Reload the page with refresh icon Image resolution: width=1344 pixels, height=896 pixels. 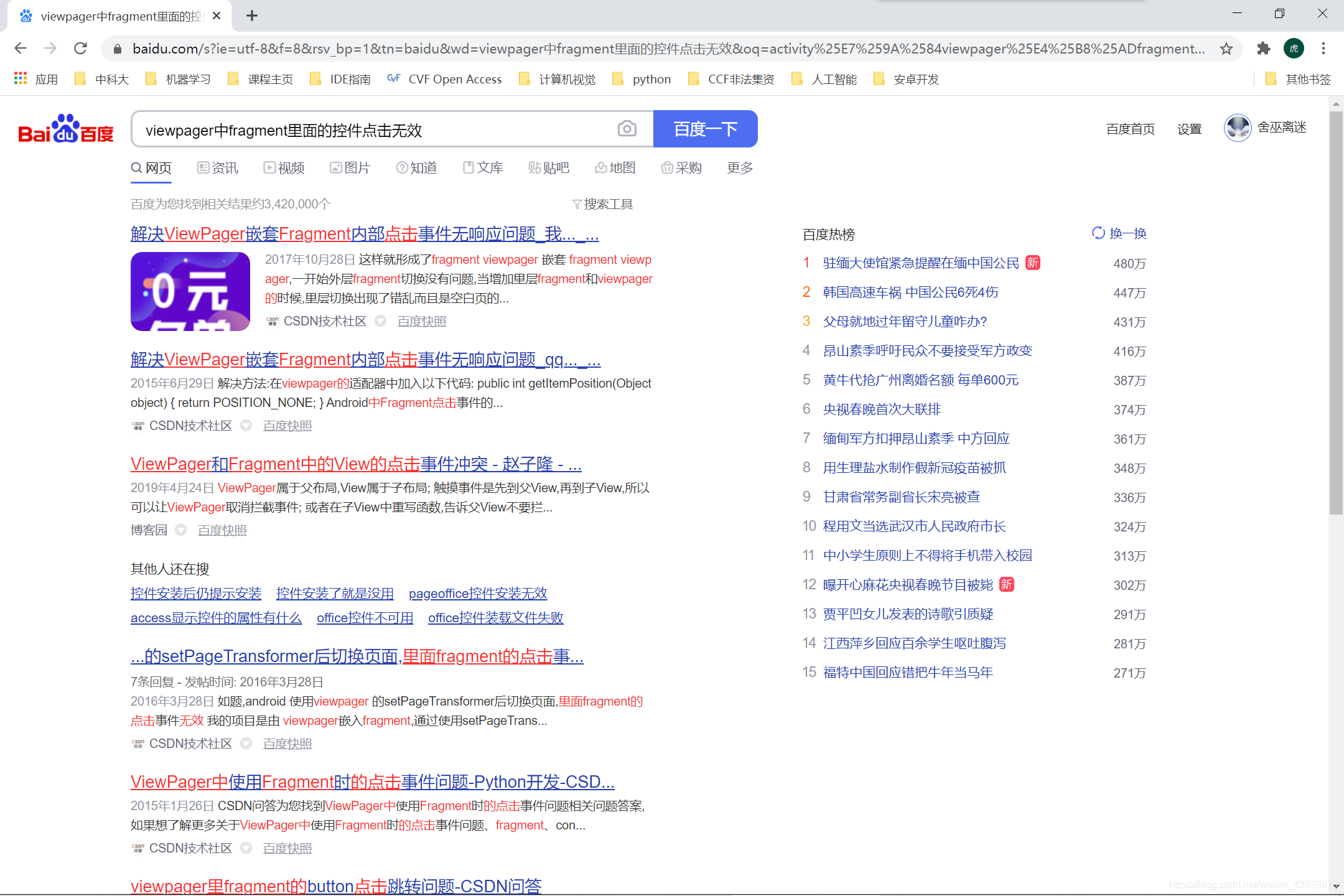tap(80, 49)
